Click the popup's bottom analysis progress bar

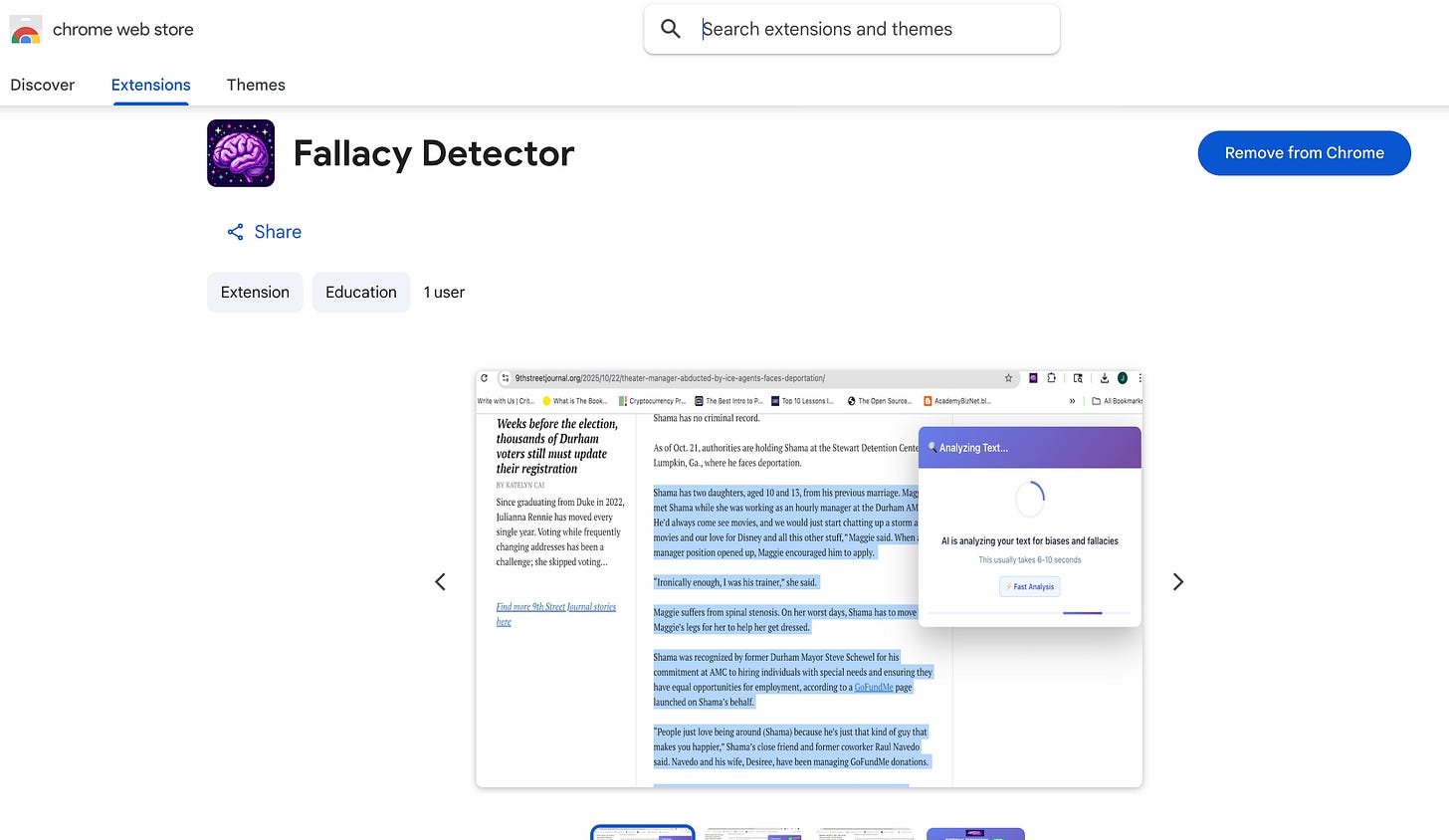(1029, 613)
